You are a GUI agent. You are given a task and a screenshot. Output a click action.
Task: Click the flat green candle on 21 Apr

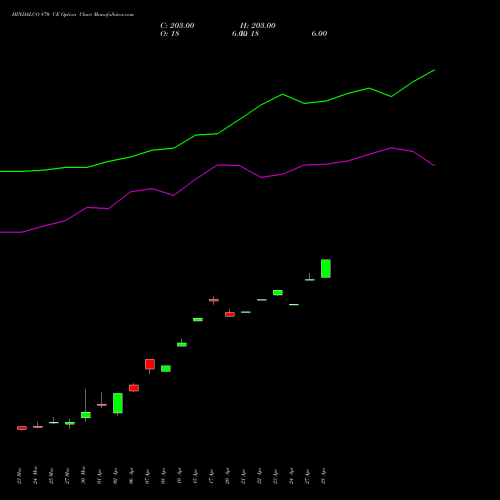[x=246, y=312]
